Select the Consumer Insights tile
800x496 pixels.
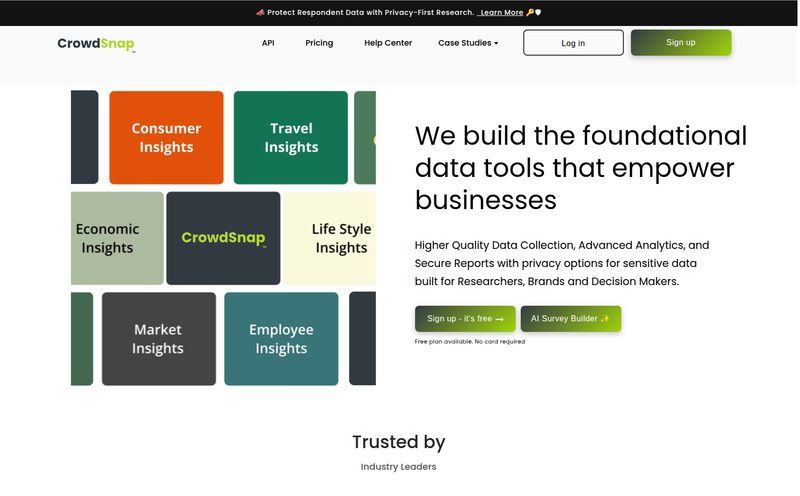166,138
